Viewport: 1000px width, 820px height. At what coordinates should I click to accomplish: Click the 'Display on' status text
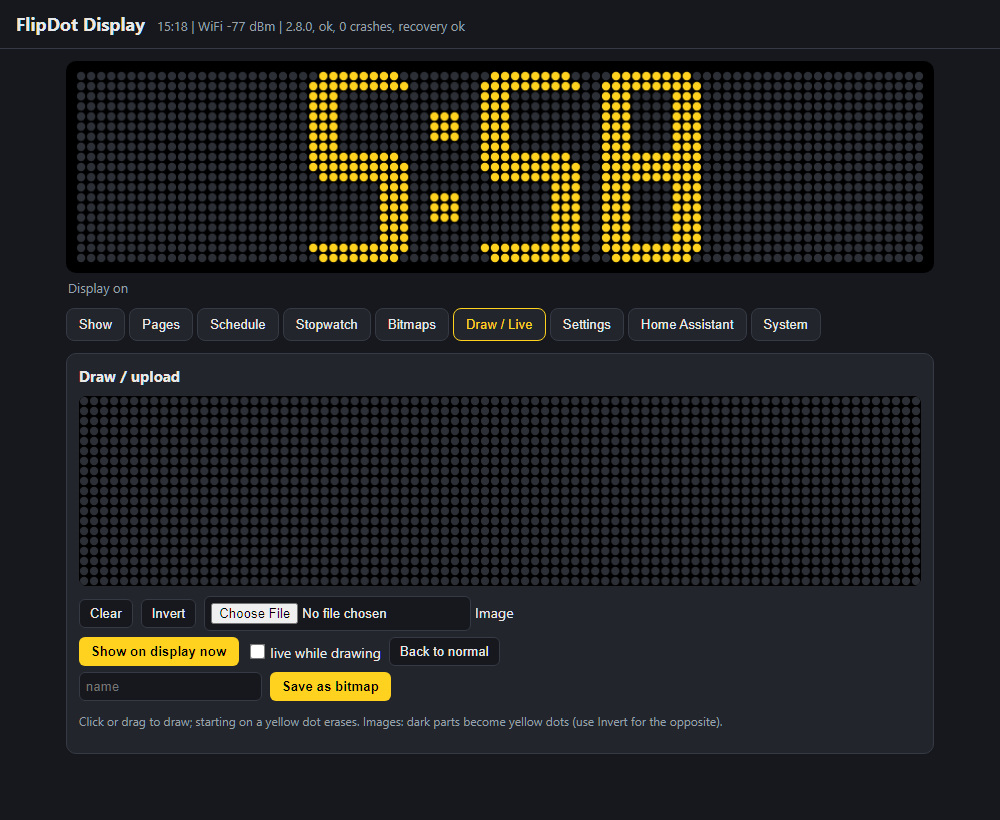click(98, 289)
